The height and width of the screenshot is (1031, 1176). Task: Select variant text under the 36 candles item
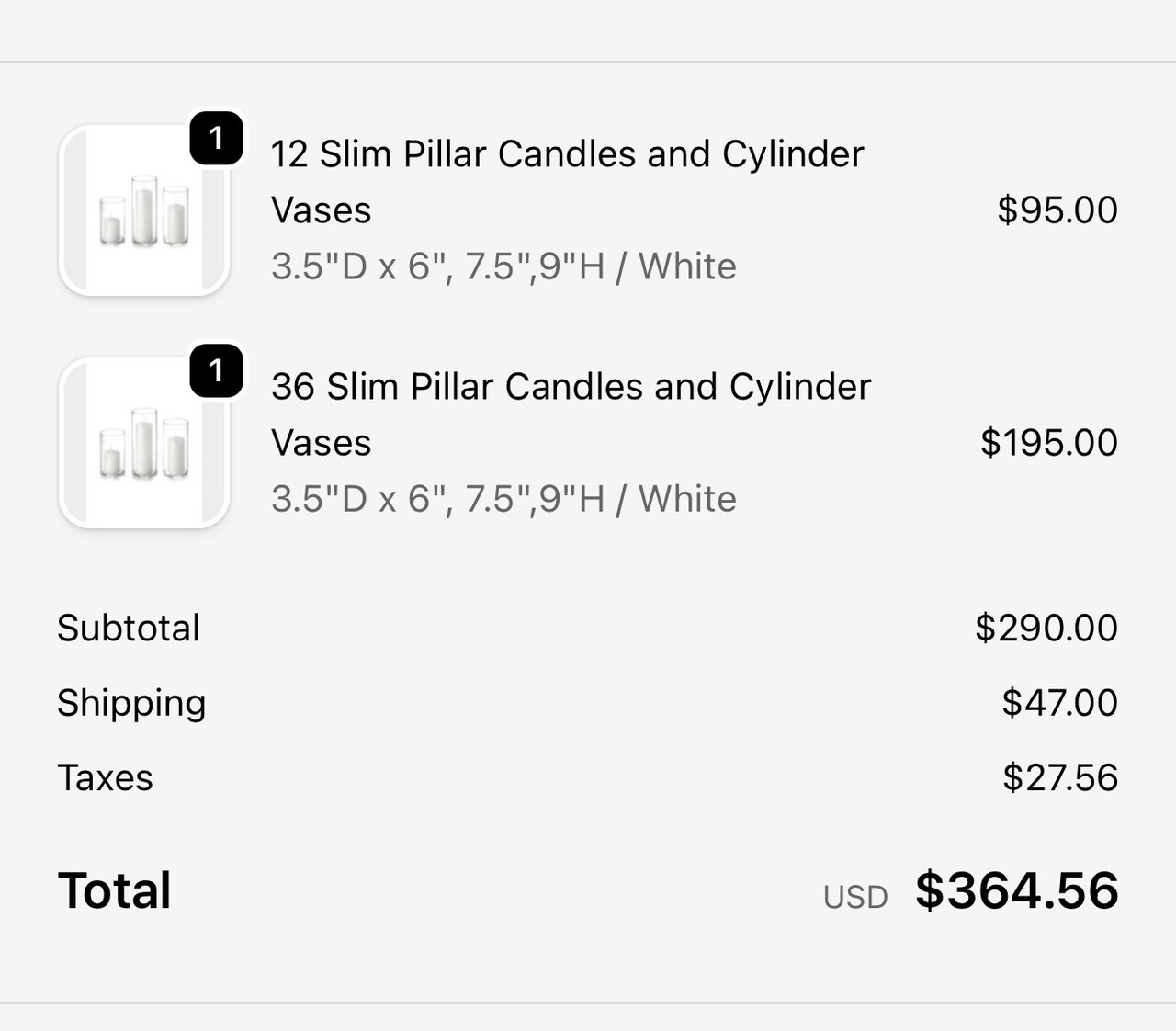coord(503,499)
